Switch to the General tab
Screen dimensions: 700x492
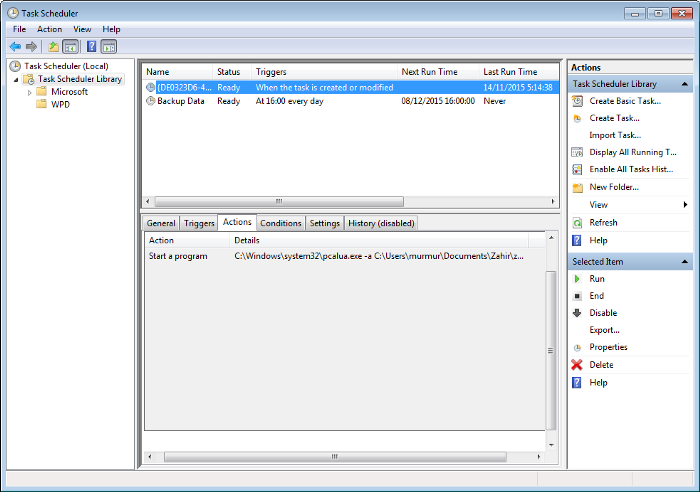click(x=161, y=223)
